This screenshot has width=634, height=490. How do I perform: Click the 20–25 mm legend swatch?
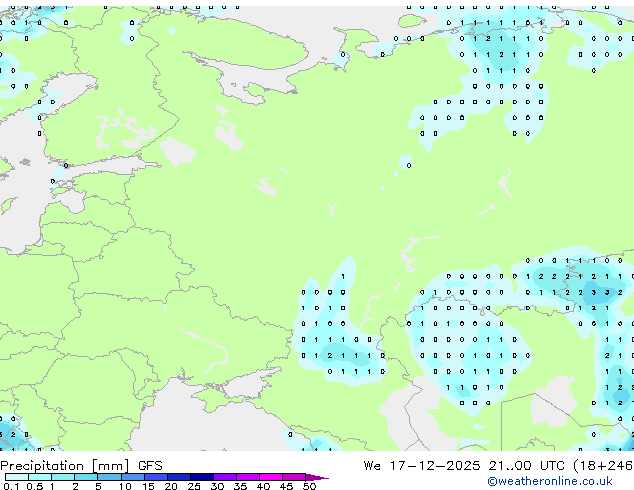click(x=179, y=477)
